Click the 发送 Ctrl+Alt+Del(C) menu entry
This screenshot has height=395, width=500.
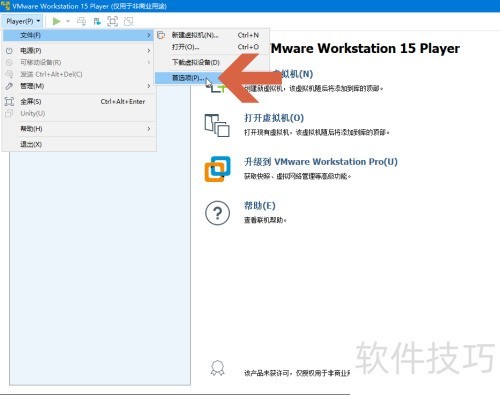coord(78,74)
